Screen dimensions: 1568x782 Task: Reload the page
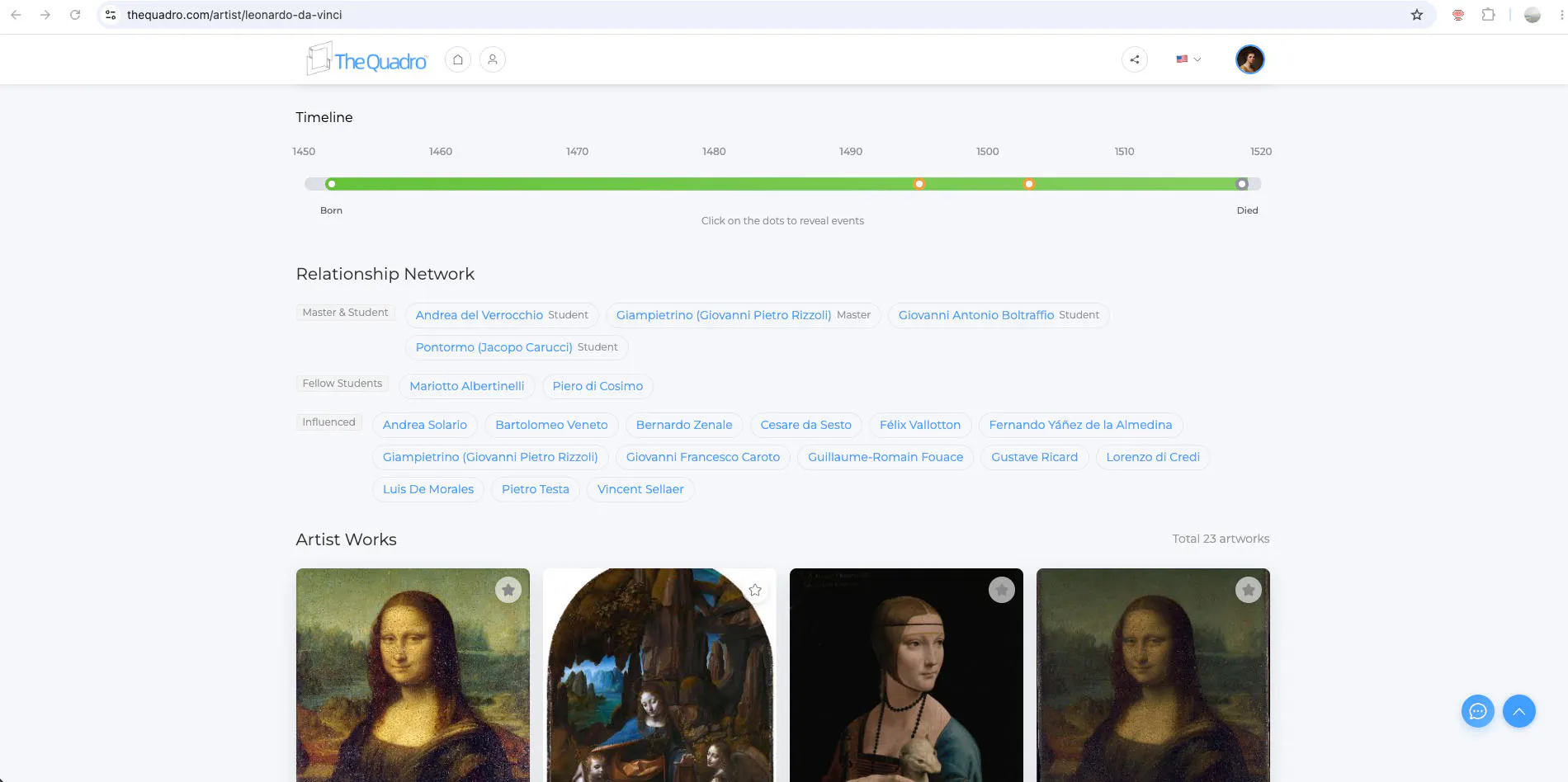click(75, 15)
